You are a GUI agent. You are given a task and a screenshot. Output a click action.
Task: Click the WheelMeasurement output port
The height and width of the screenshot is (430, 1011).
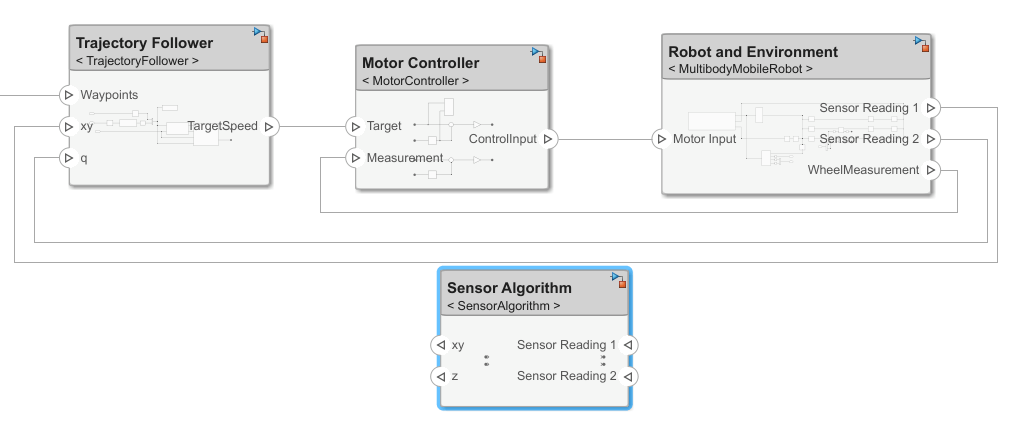pos(931,170)
